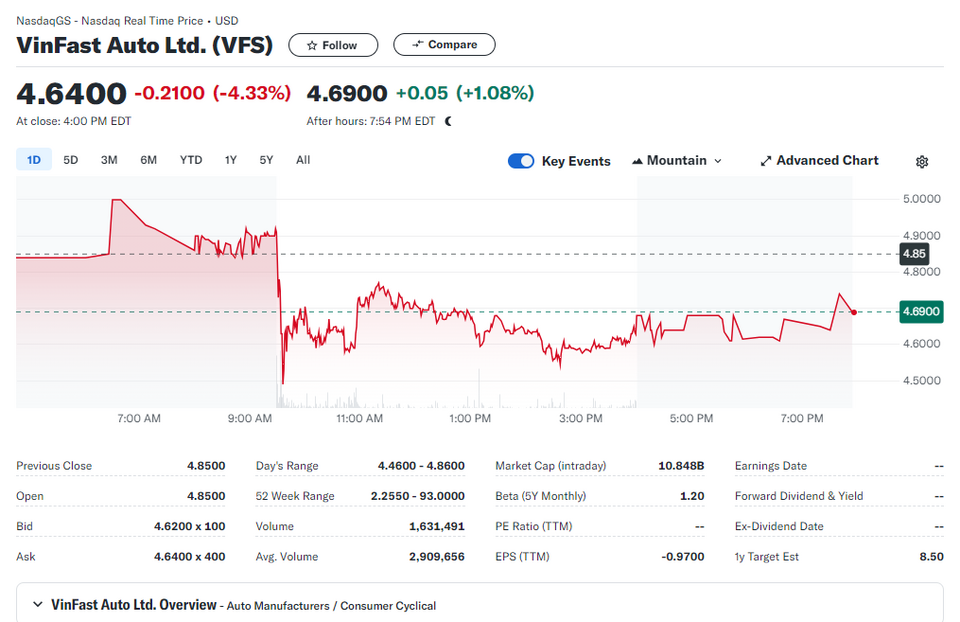Switch to the 5D range tab
The width and height of the screenshot is (960, 622).
click(70, 160)
